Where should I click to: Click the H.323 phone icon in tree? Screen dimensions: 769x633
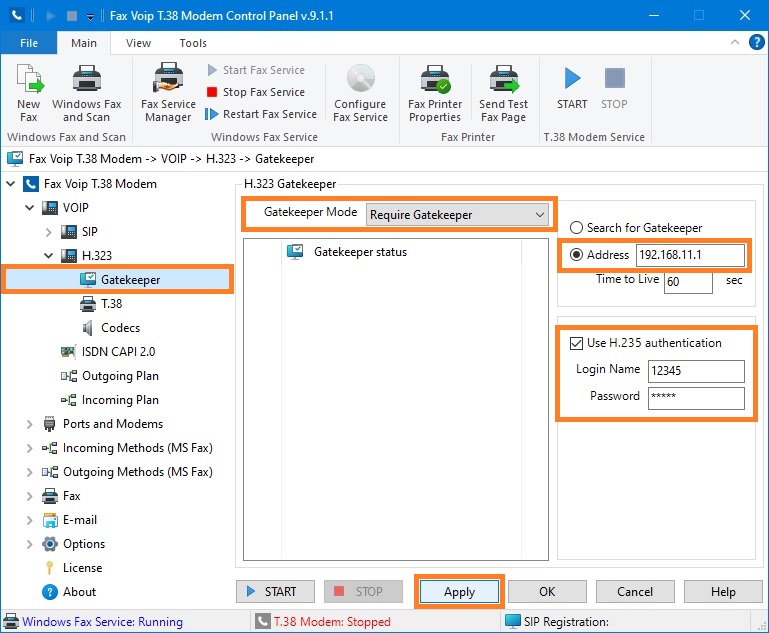pos(69,255)
